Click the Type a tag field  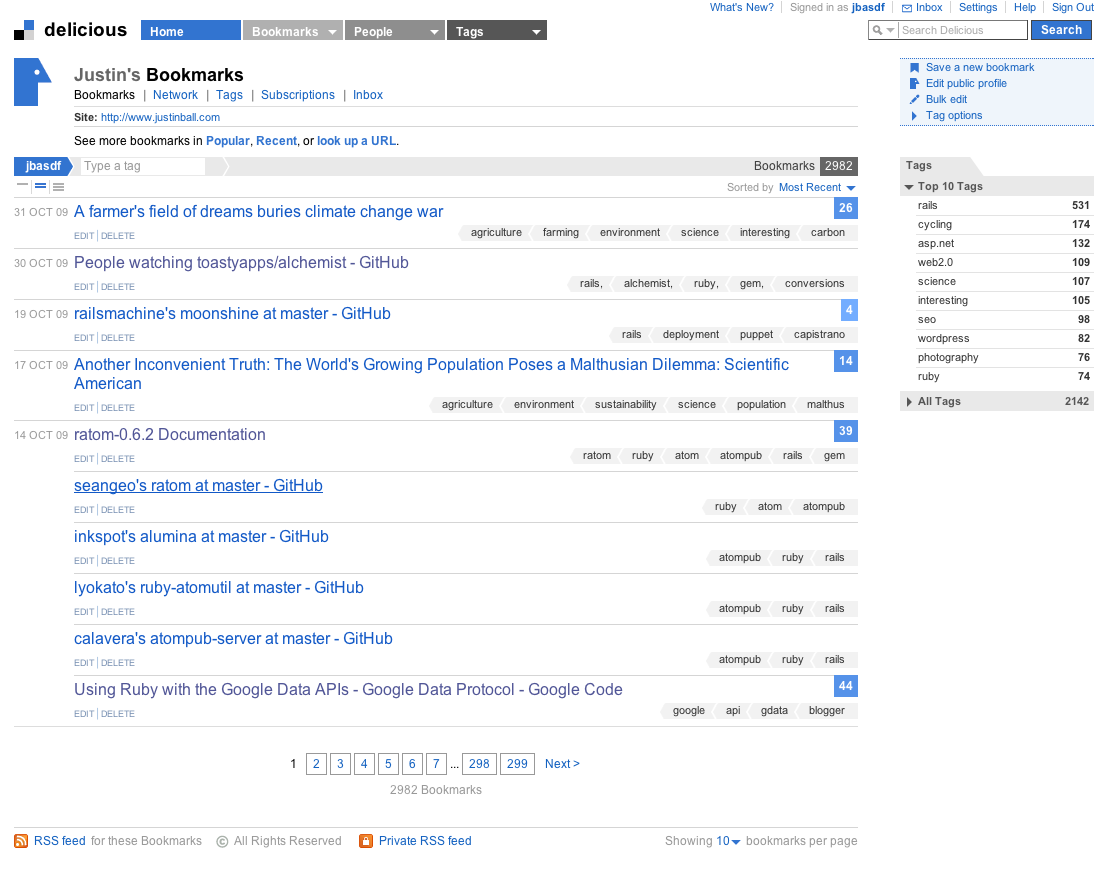pyautogui.click(x=144, y=166)
